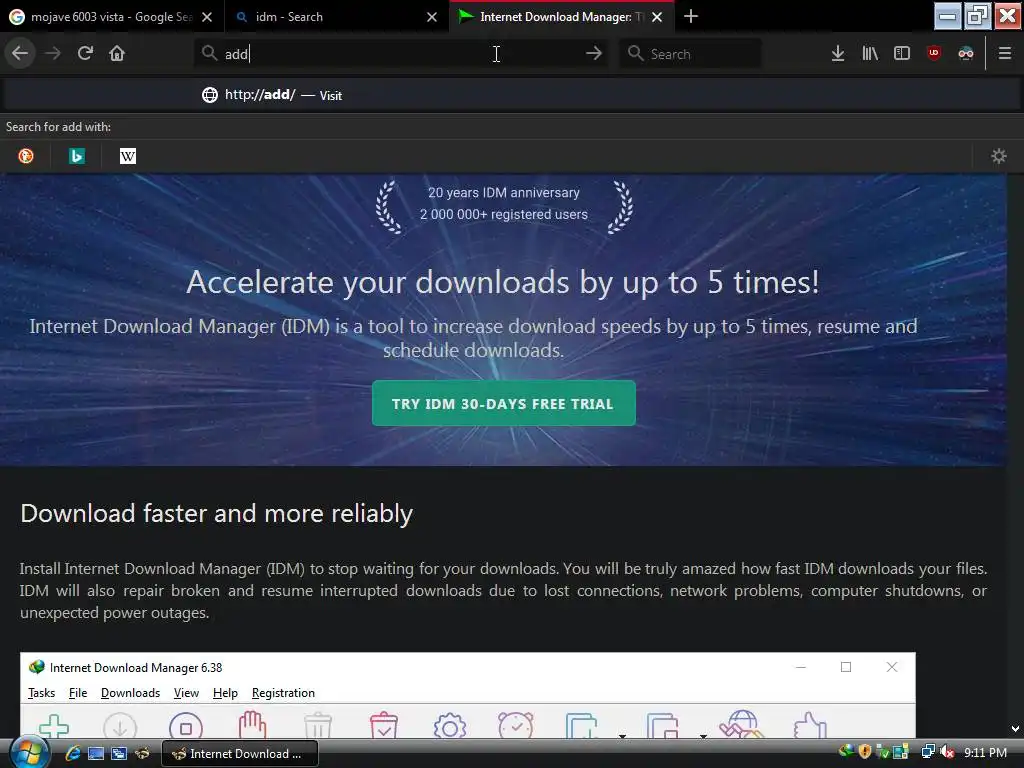Screen dimensions: 1024x768
Task: Click the green plus Add URL icon
Action: [54, 726]
